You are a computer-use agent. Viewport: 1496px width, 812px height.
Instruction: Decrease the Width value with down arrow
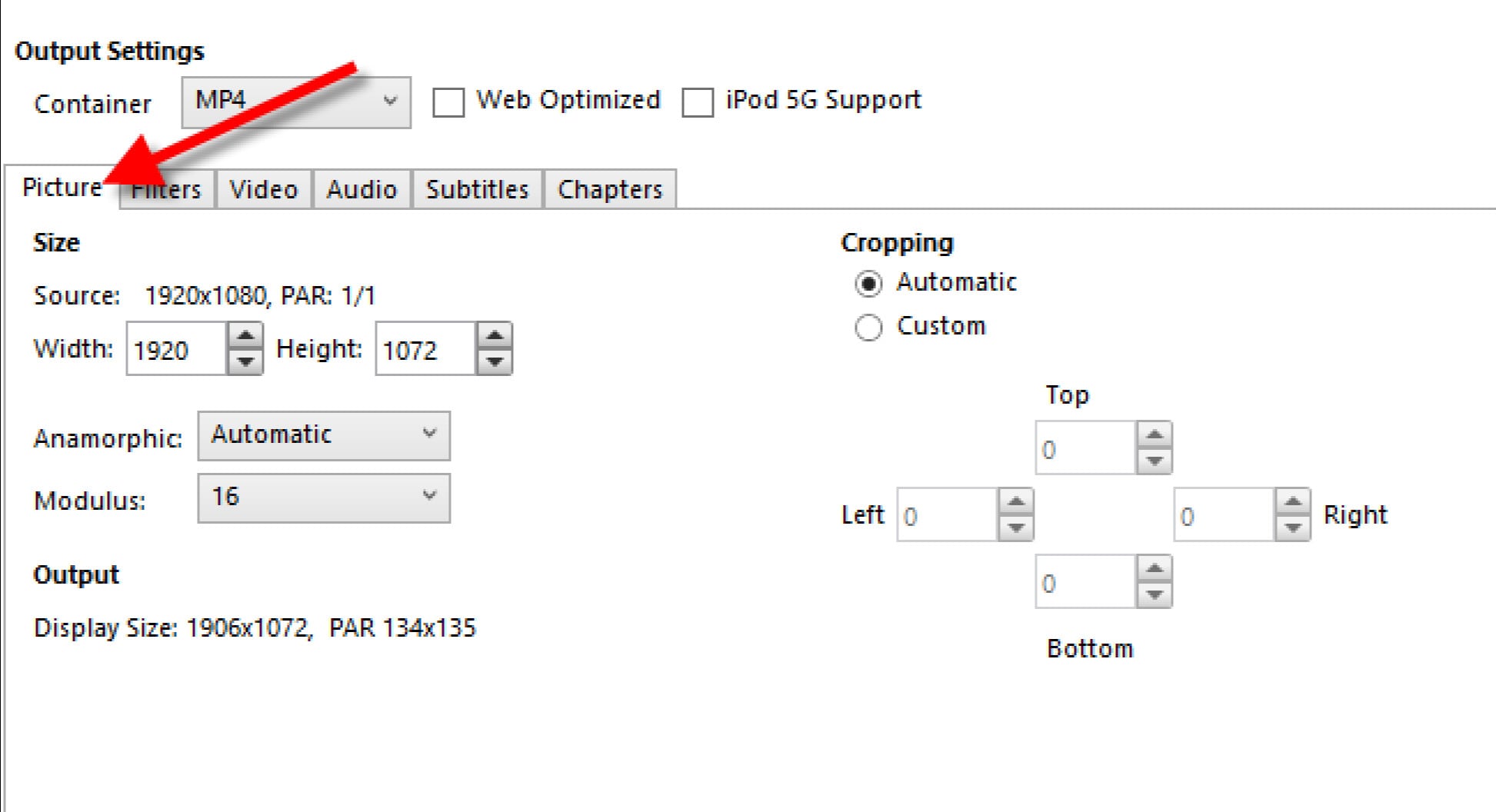pos(245,361)
